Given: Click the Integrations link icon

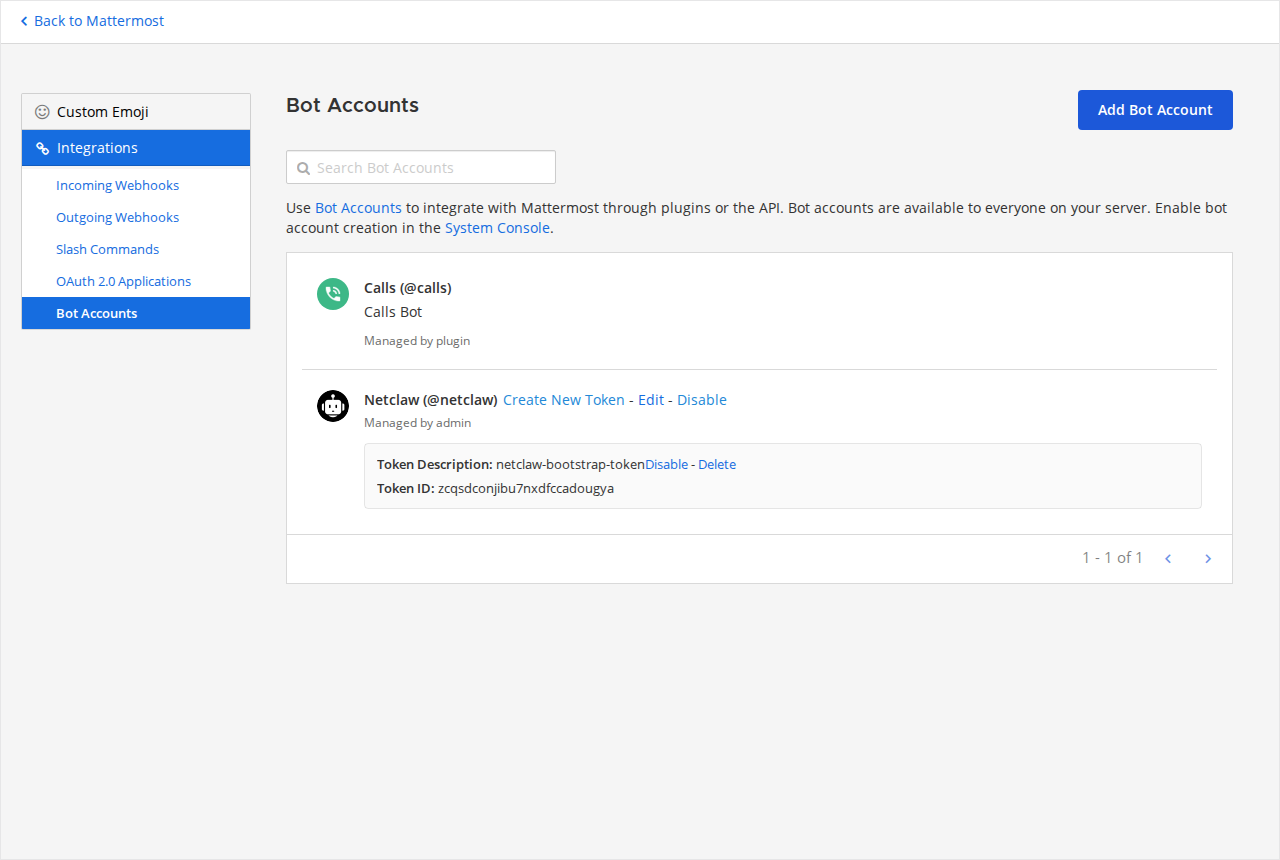Looking at the screenshot, I should pos(42,148).
